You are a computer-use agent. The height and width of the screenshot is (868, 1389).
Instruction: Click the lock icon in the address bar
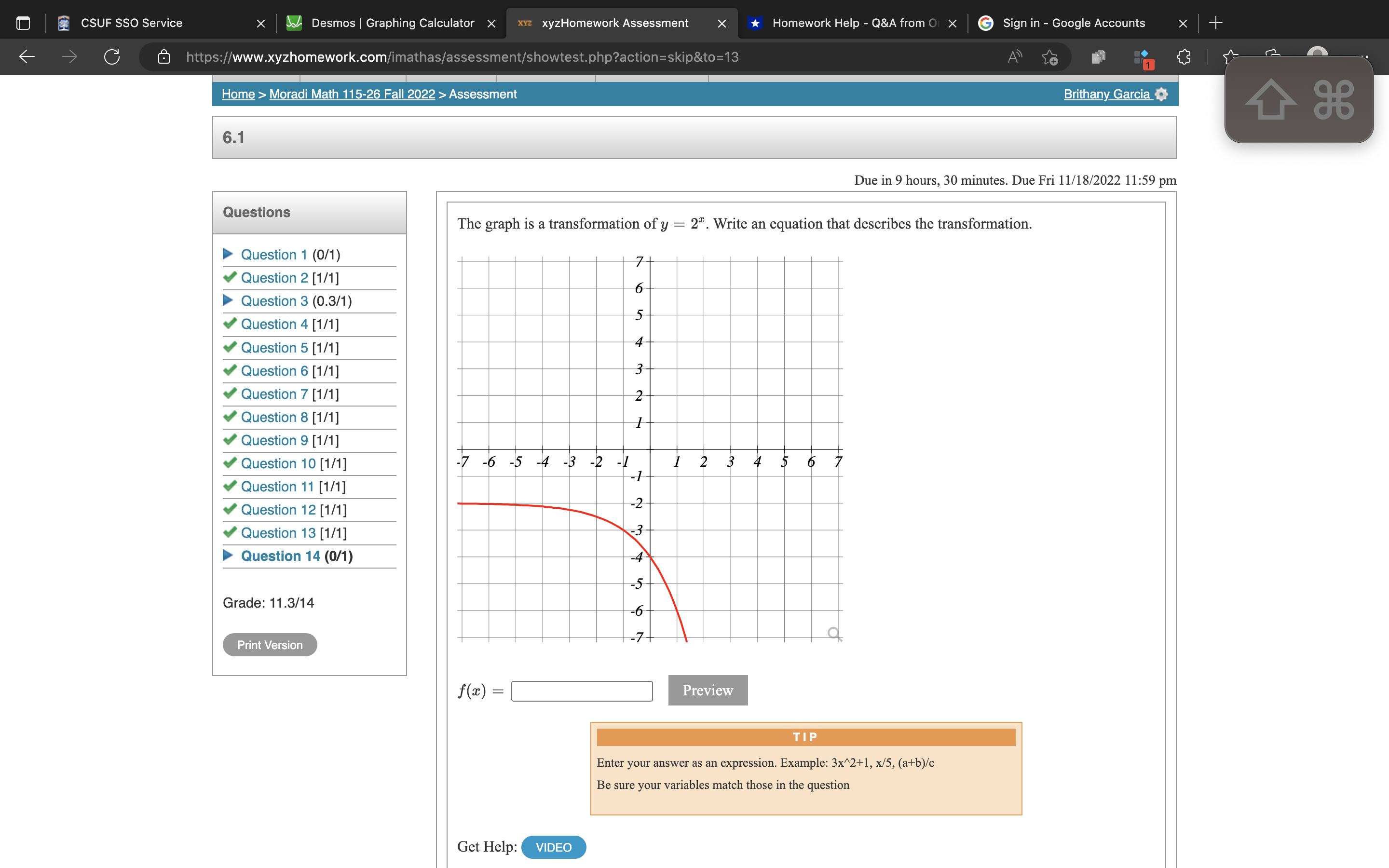(x=163, y=56)
